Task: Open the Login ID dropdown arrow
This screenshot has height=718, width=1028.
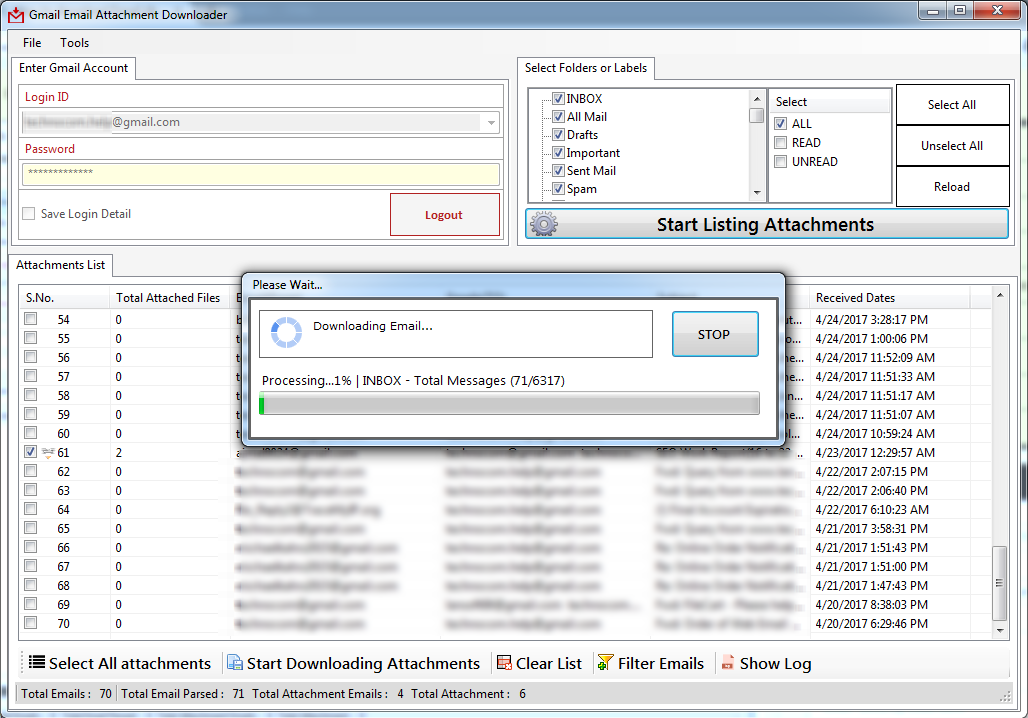Action: point(491,123)
